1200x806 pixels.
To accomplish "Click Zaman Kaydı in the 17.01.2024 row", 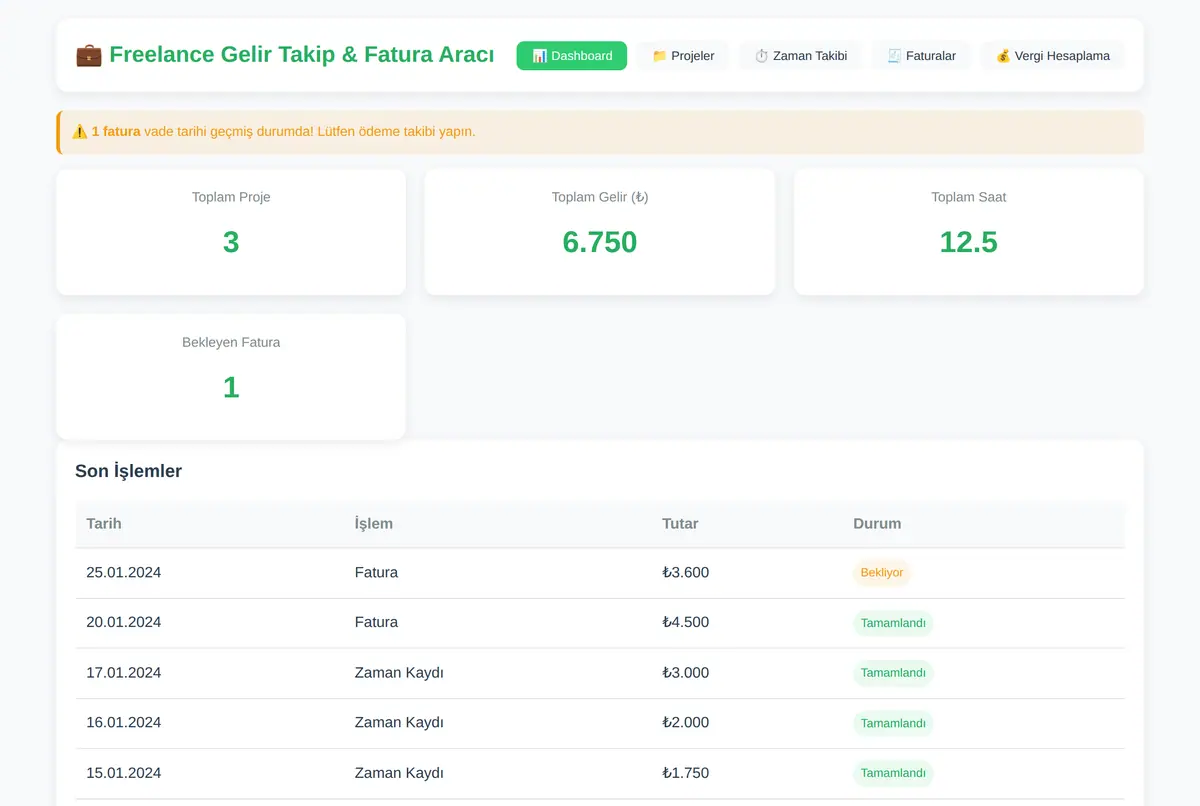I will pyautogui.click(x=399, y=673).
